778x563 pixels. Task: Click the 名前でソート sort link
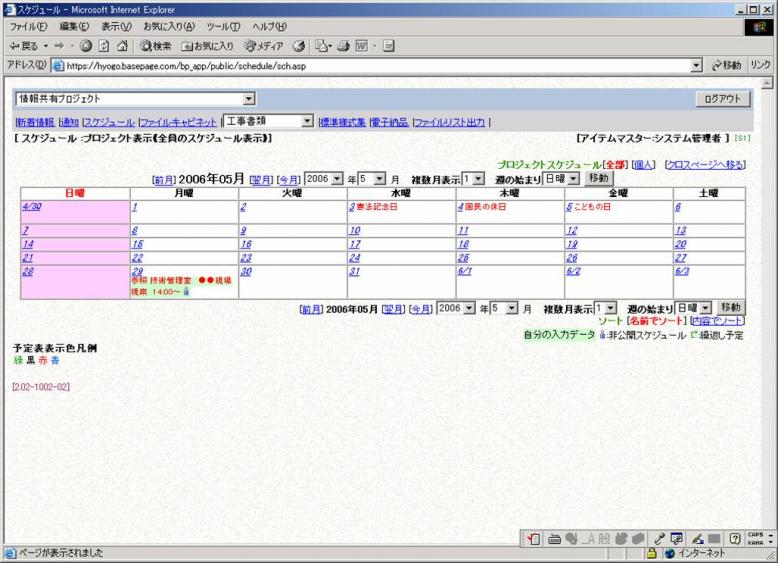(655, 321)
